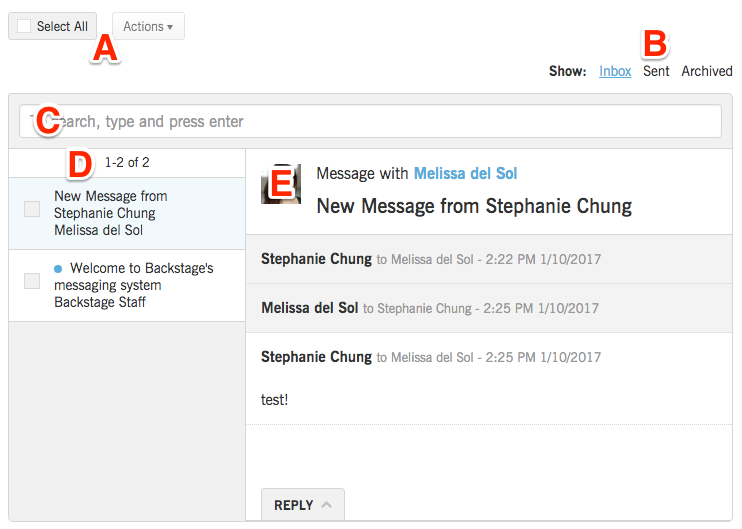Click the Backstage Staff sender name
Viewport: 742px width, 529px height.
pyautogui.click(x=100, y=302)
